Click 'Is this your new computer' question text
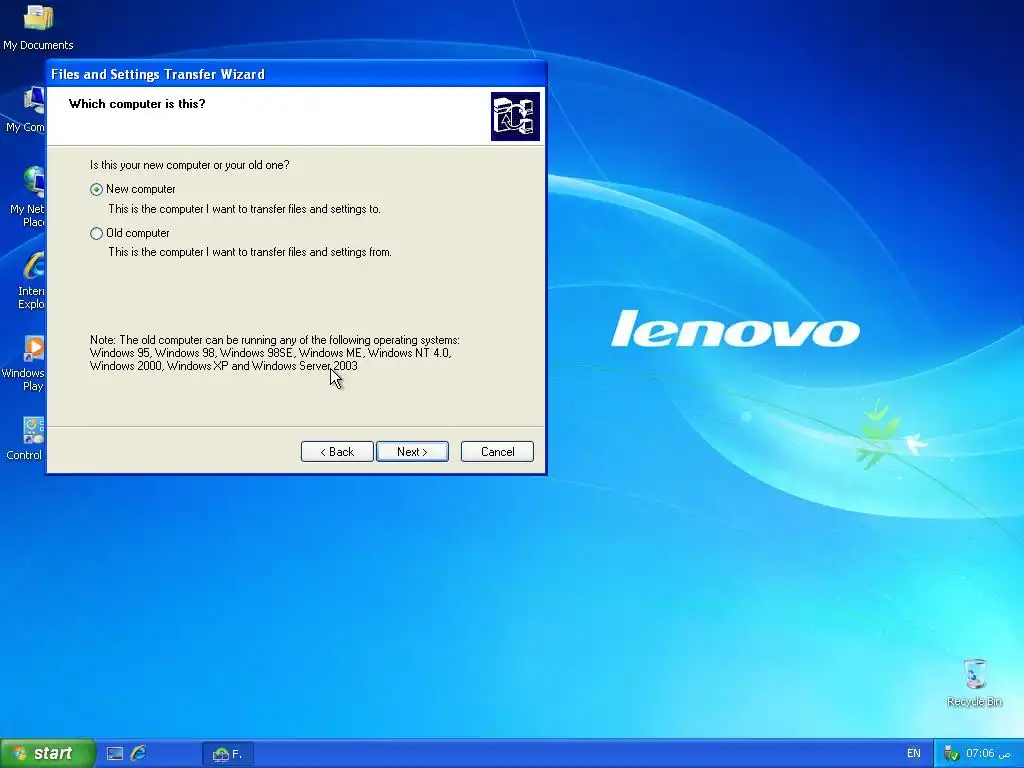1024x768 pixels. click(189, 165)
